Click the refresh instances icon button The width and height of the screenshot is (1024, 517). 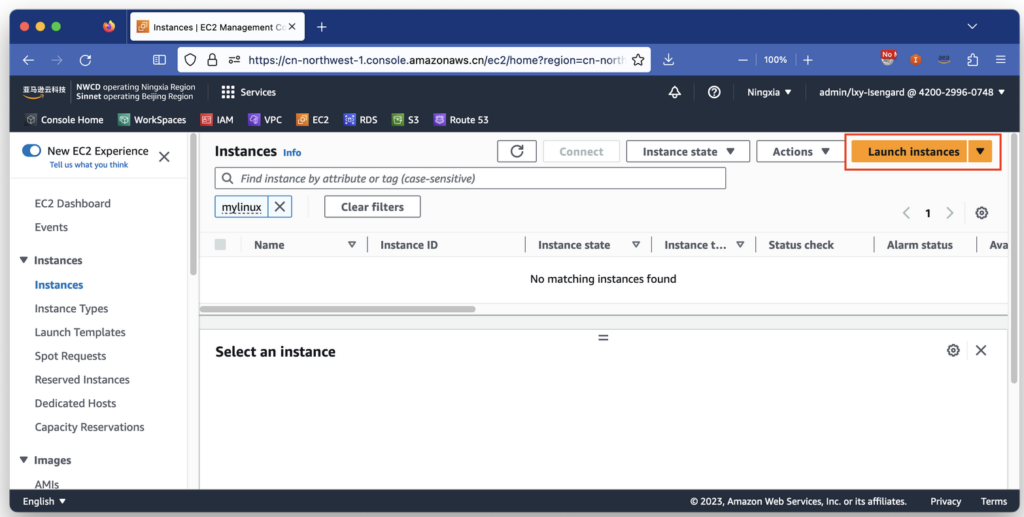point(517,151)
